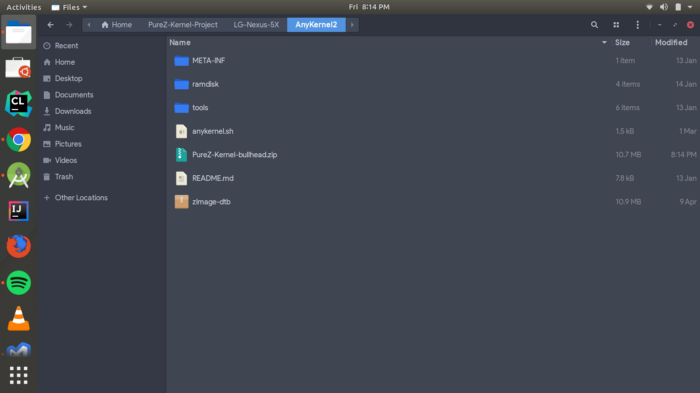Image resolution: width=700 pixels, height=393 pixels.
Task: Launch Spotify from the dock
Action: [18, 283]
